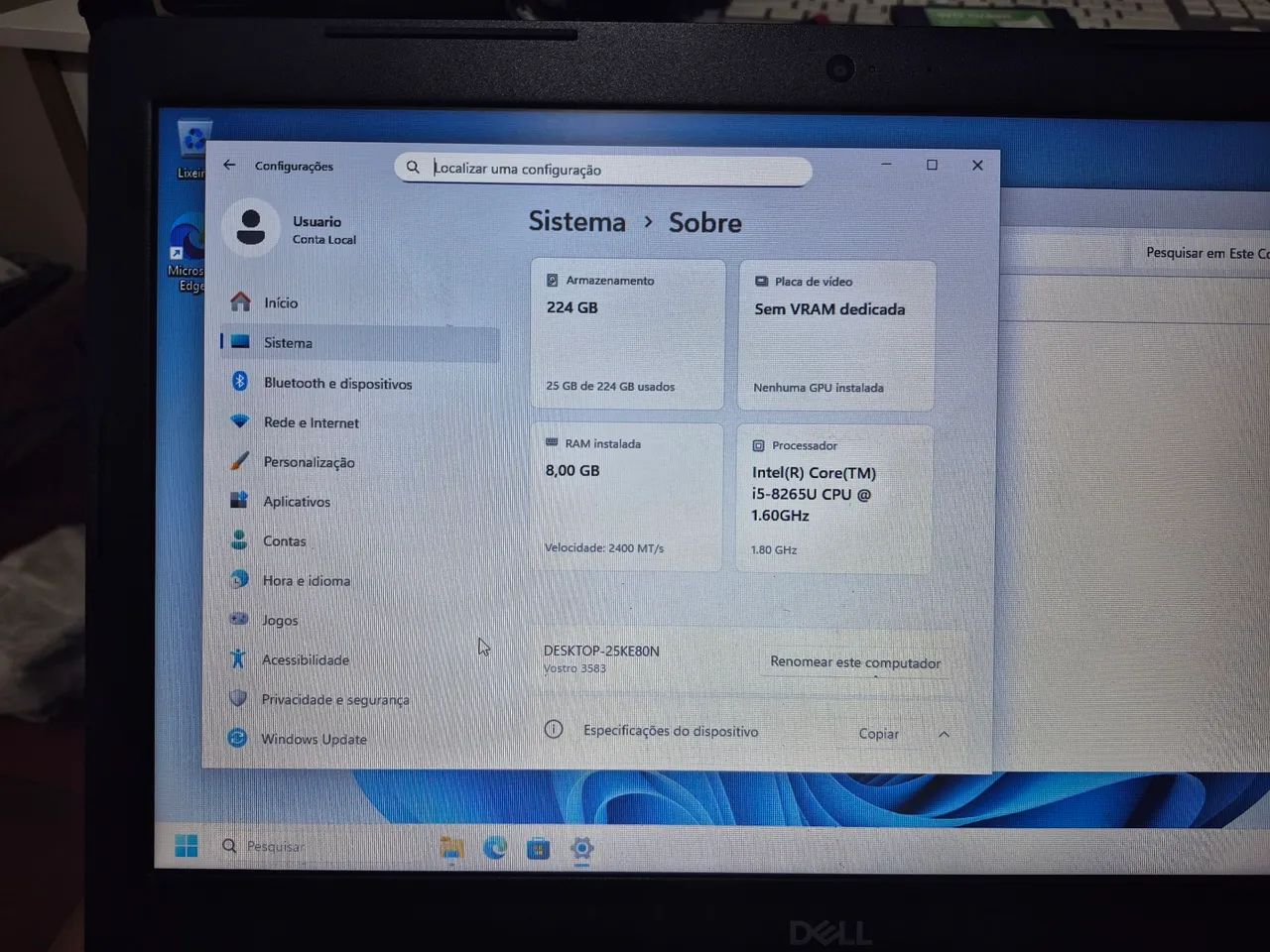Open File Explorer from the taskbar
Image resolution: width=1270 pixels, height=952 pixels.
click(x=452, y=848)
